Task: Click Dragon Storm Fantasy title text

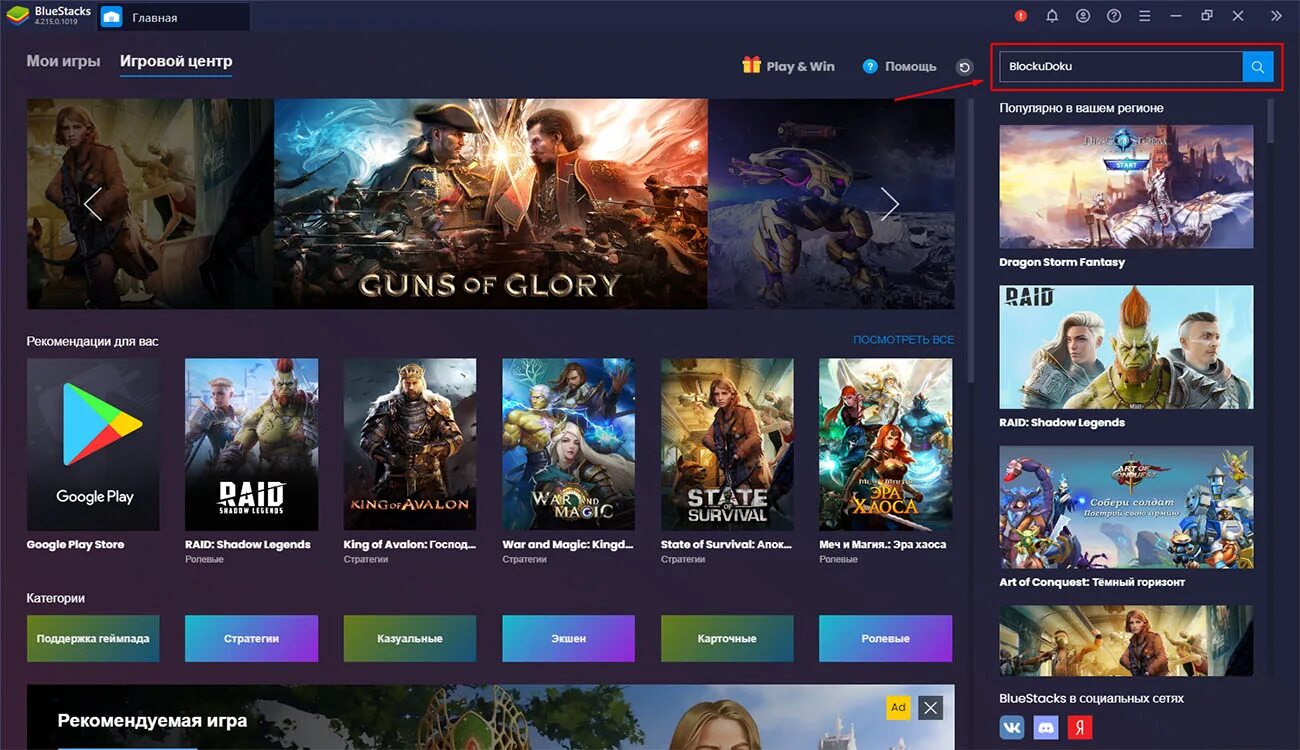Action: pos(1062,262)
